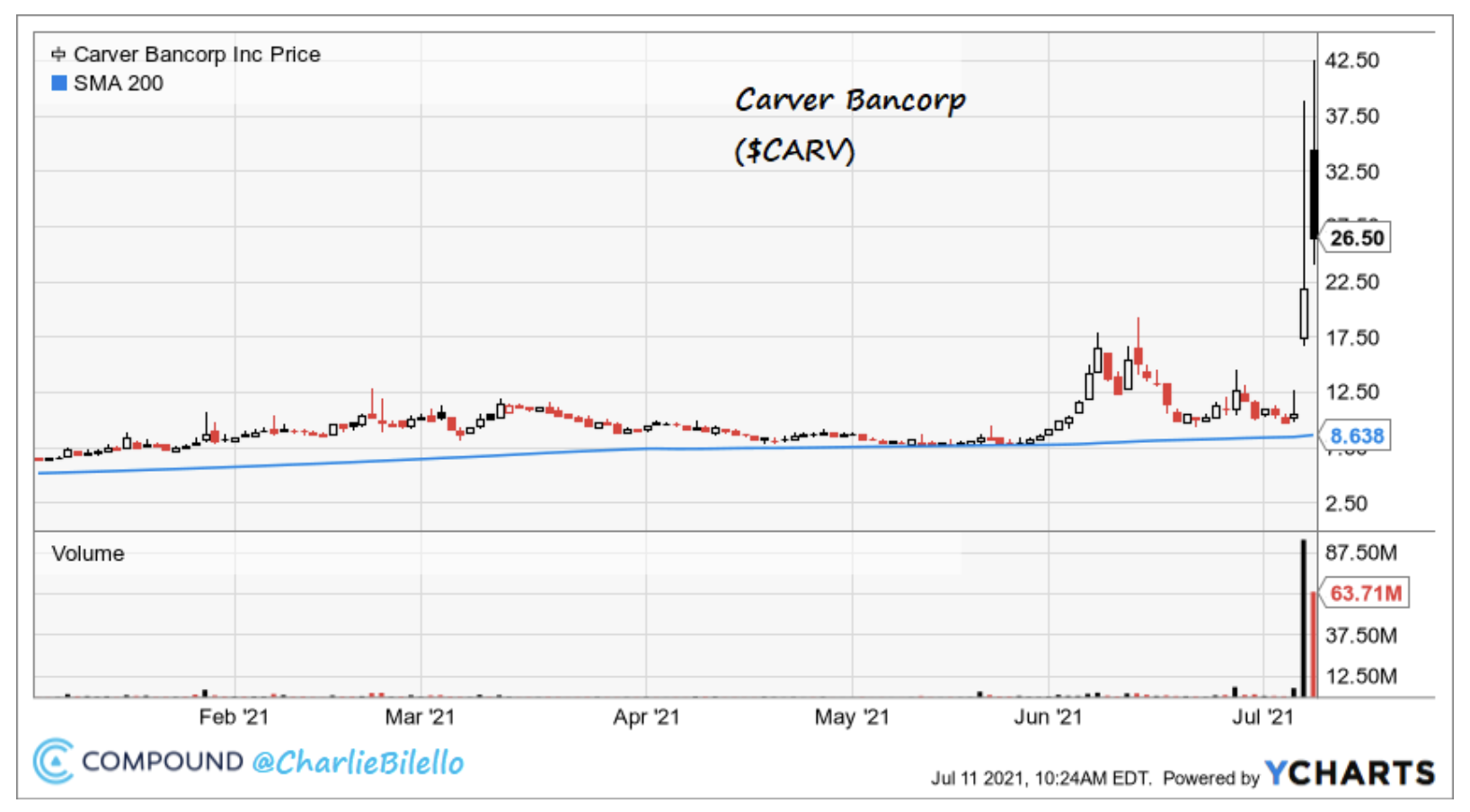Click the 17.50 price axis label
1470x812 pixels.
click(x=1352, y=338)
